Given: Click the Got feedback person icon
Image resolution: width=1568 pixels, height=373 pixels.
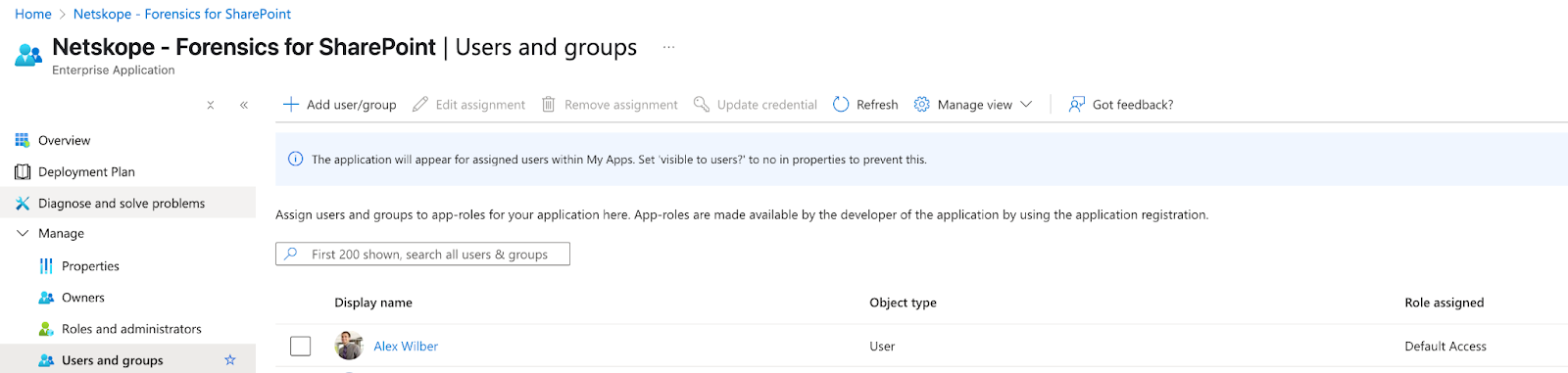Looking at the screenshot, I should pos(1076,104).
